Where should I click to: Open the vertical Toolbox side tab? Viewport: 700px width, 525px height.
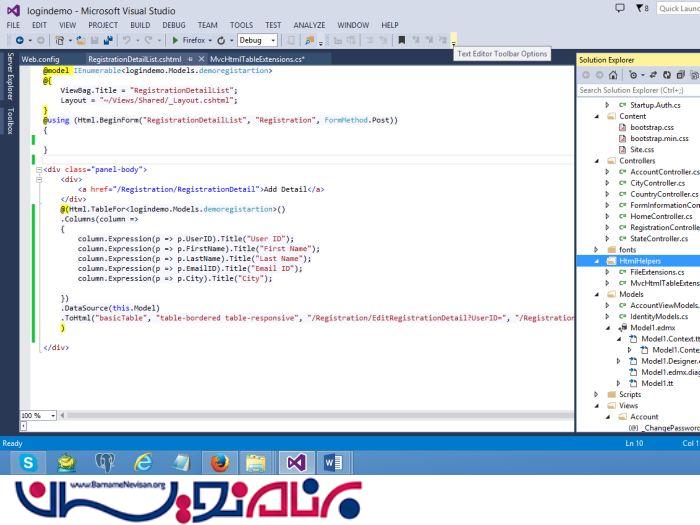(x=10, y=120)
